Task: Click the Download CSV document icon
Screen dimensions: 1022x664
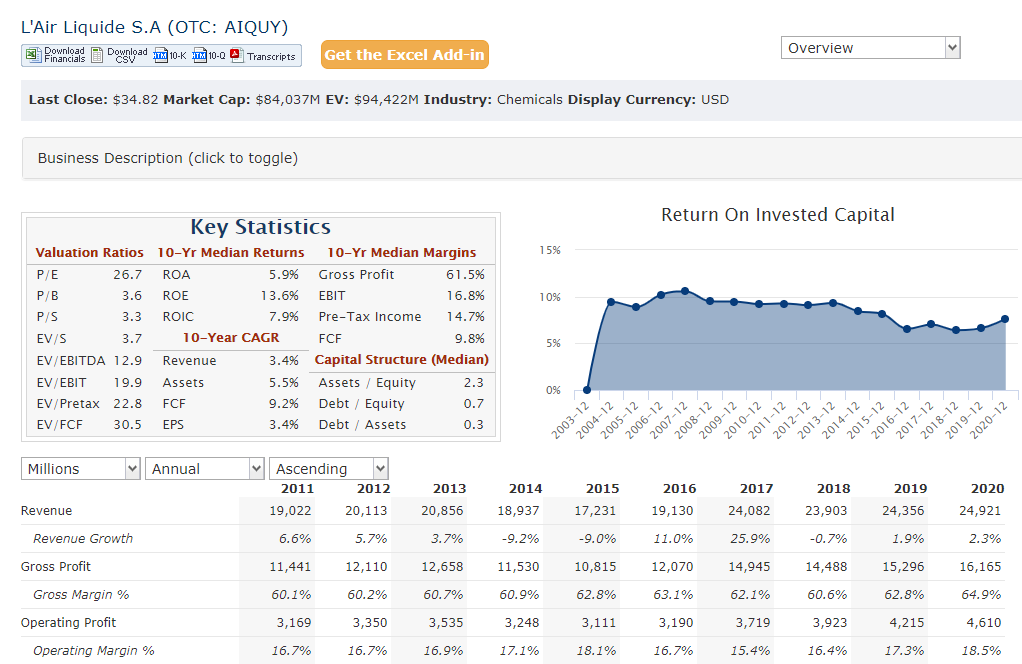Action: [97, 55]
